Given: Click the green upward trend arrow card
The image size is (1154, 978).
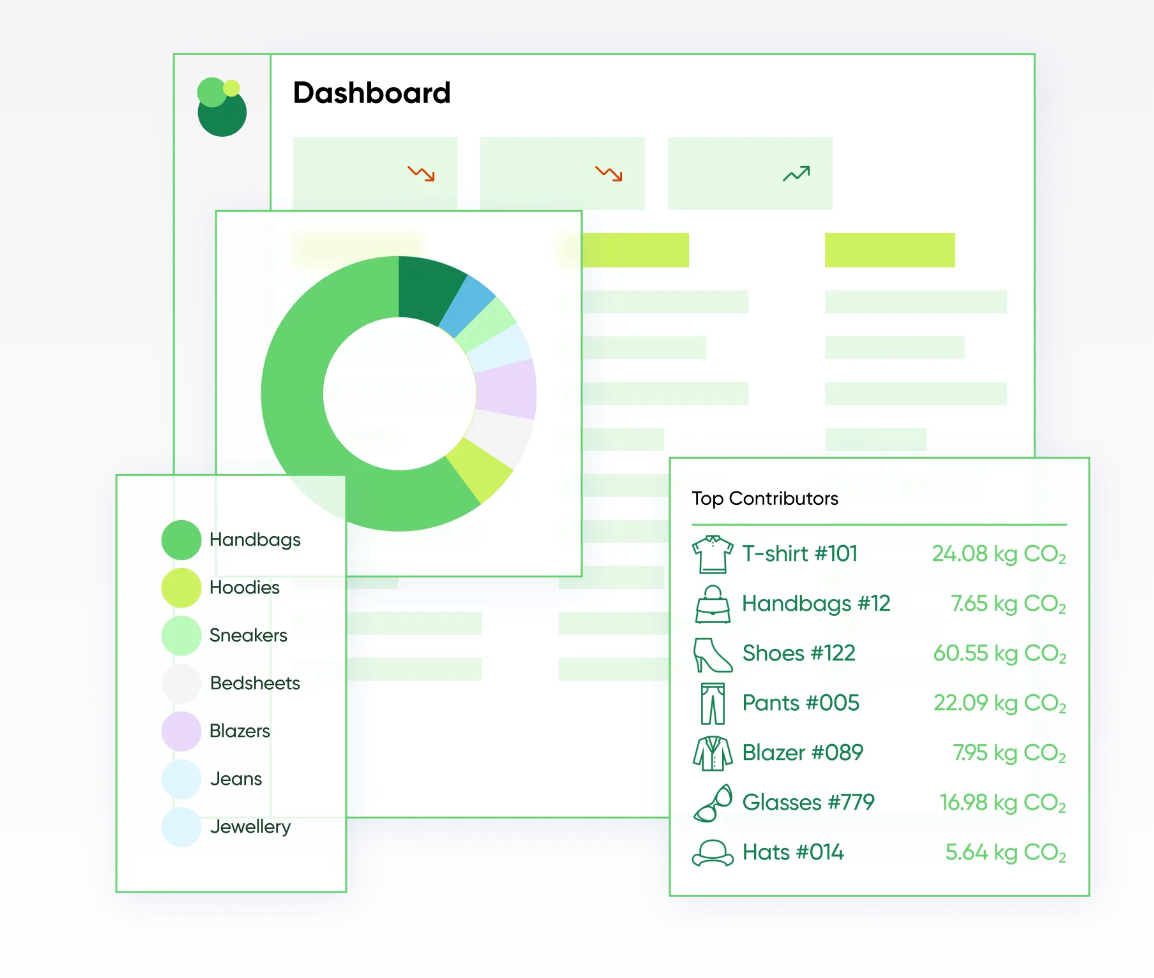Looking at the screenshot, I should (x=750, y=174).
